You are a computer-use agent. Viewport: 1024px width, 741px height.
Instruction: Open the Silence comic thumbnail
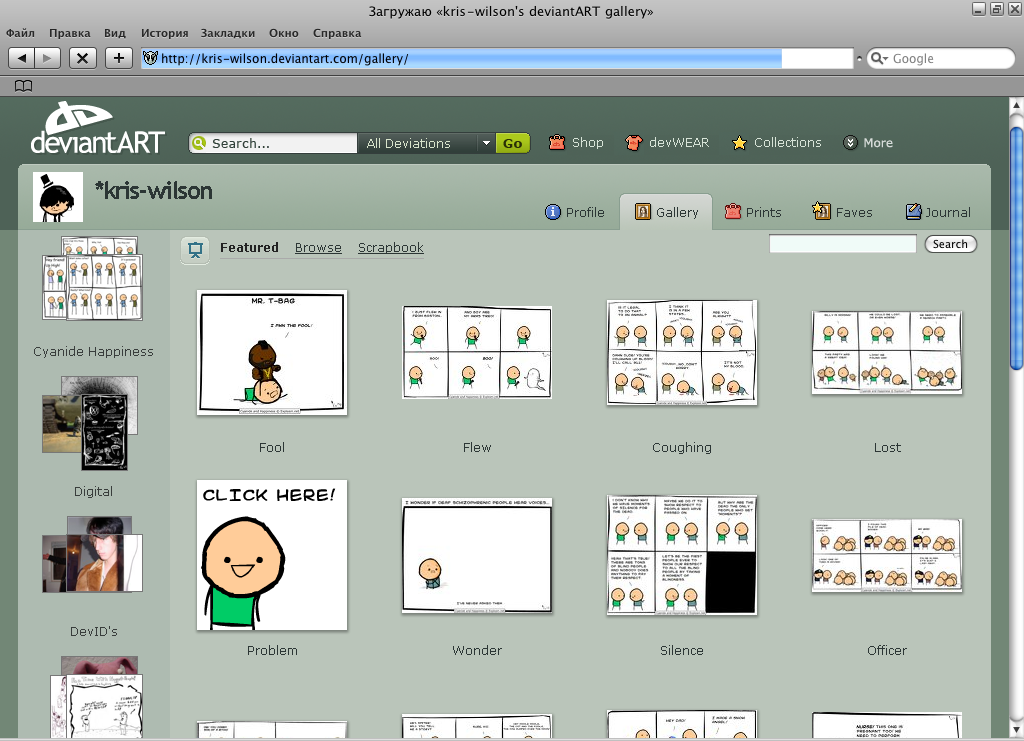coord(682,555)
